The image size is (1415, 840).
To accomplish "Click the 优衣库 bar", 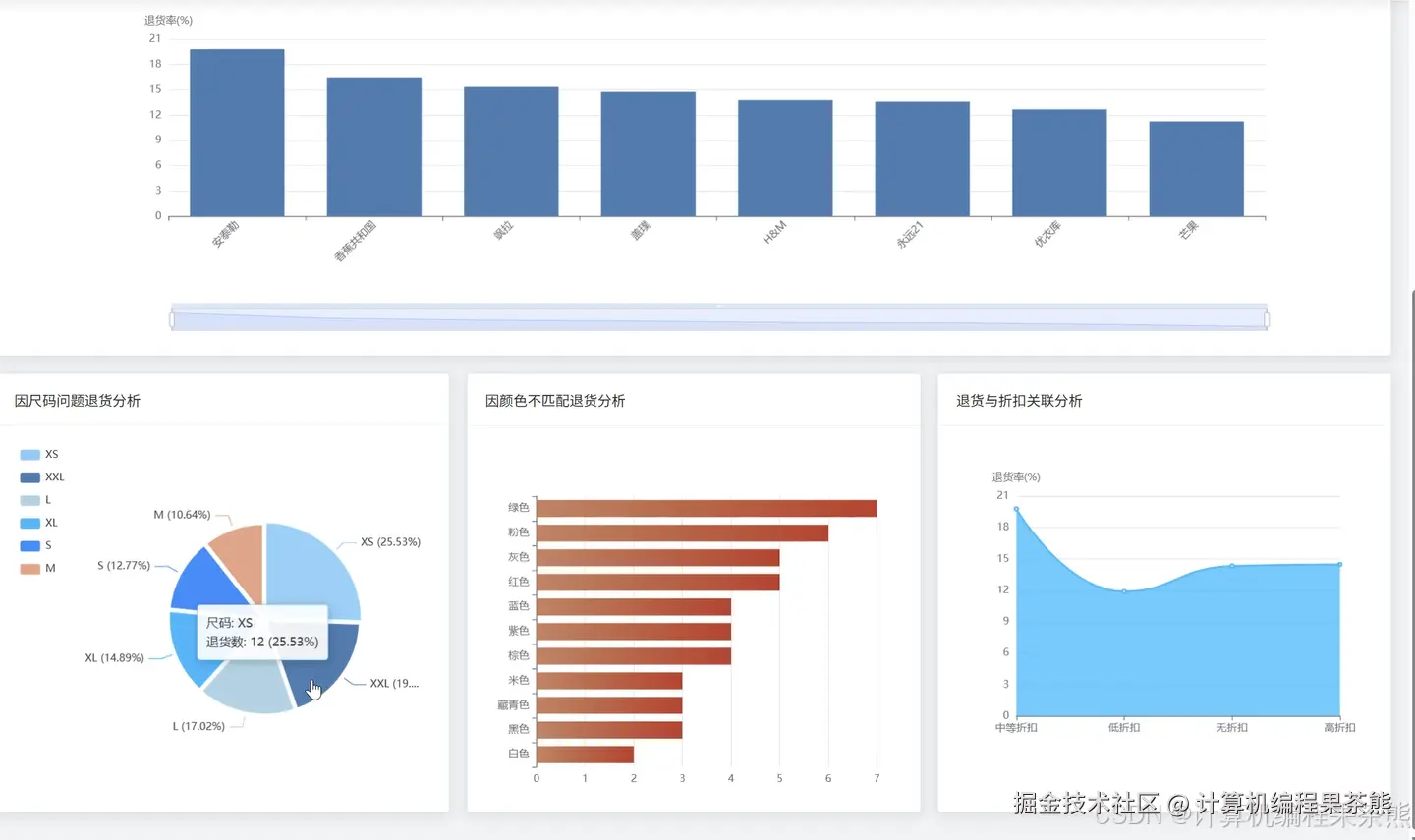I will 1059,163.
